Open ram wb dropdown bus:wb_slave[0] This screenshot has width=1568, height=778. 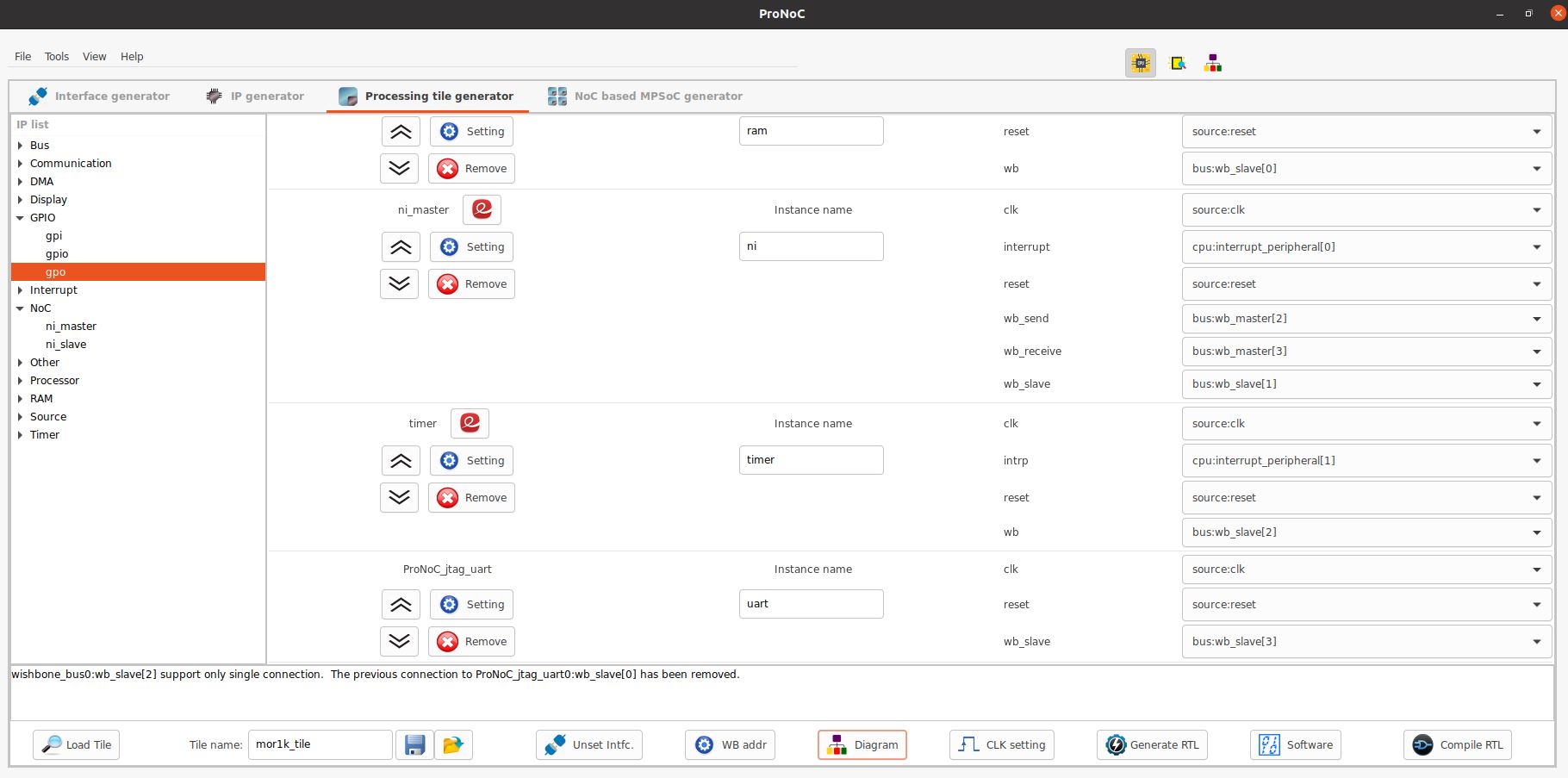1367,168
